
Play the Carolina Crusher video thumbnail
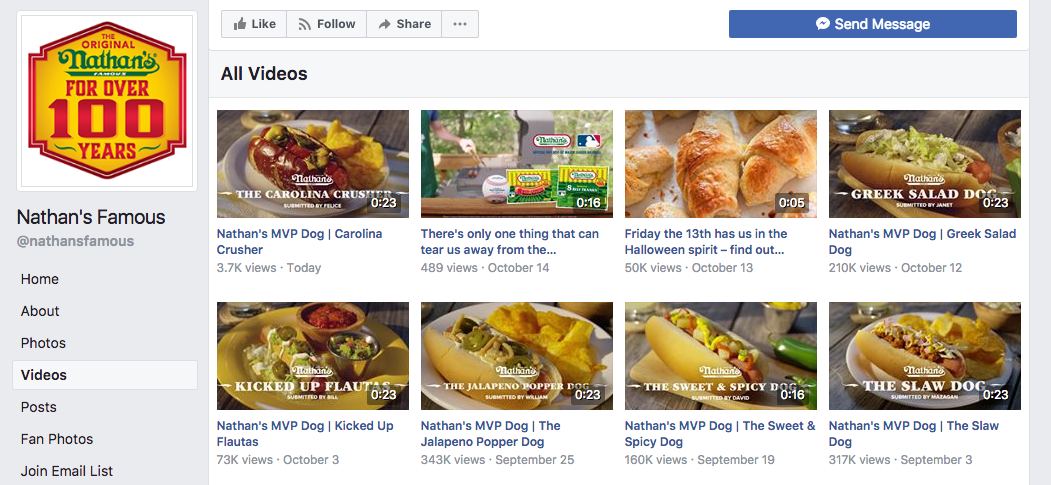(313, 164)
